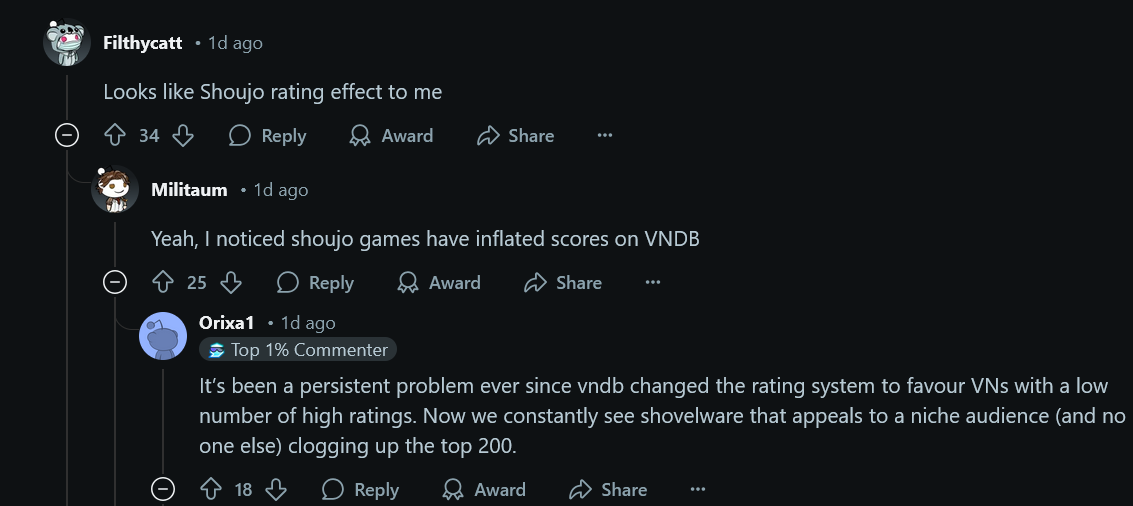Image resolution: width=1133 pixels, height=506 pixels.
Task: Give an Award to Militaum's comment
Action: point(439,283)
